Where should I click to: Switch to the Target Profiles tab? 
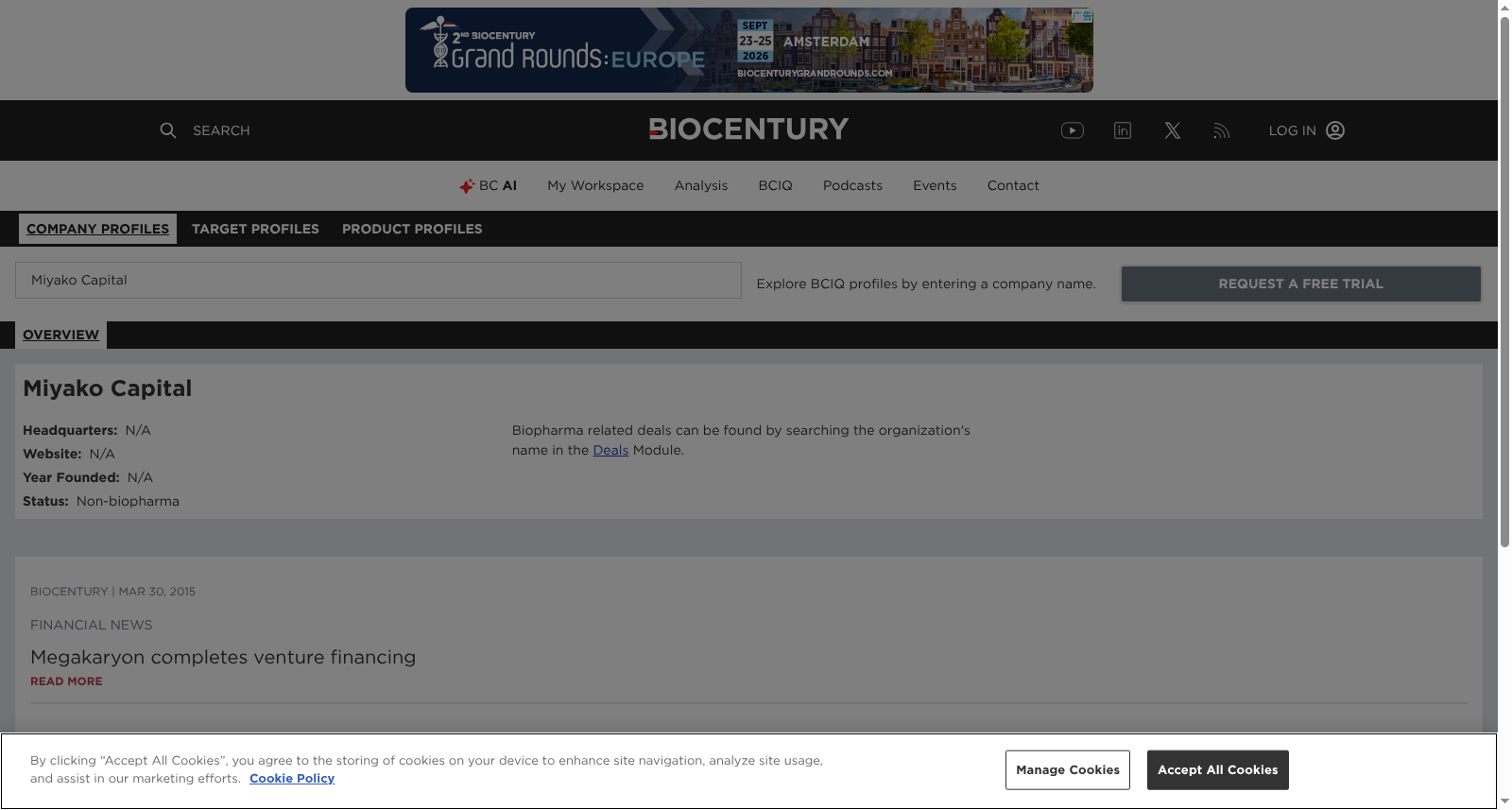tap(255, 229)
